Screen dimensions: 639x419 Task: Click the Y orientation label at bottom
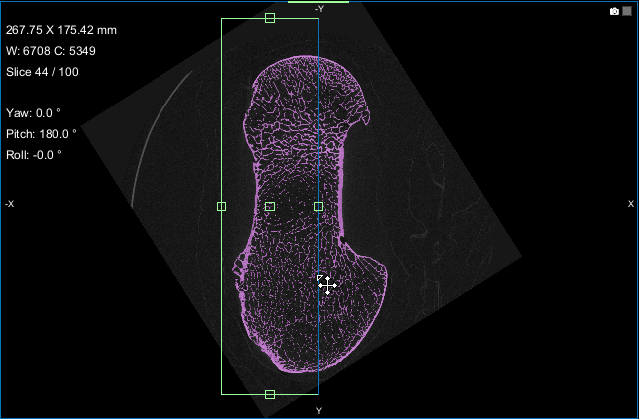(x=319, y=410)
